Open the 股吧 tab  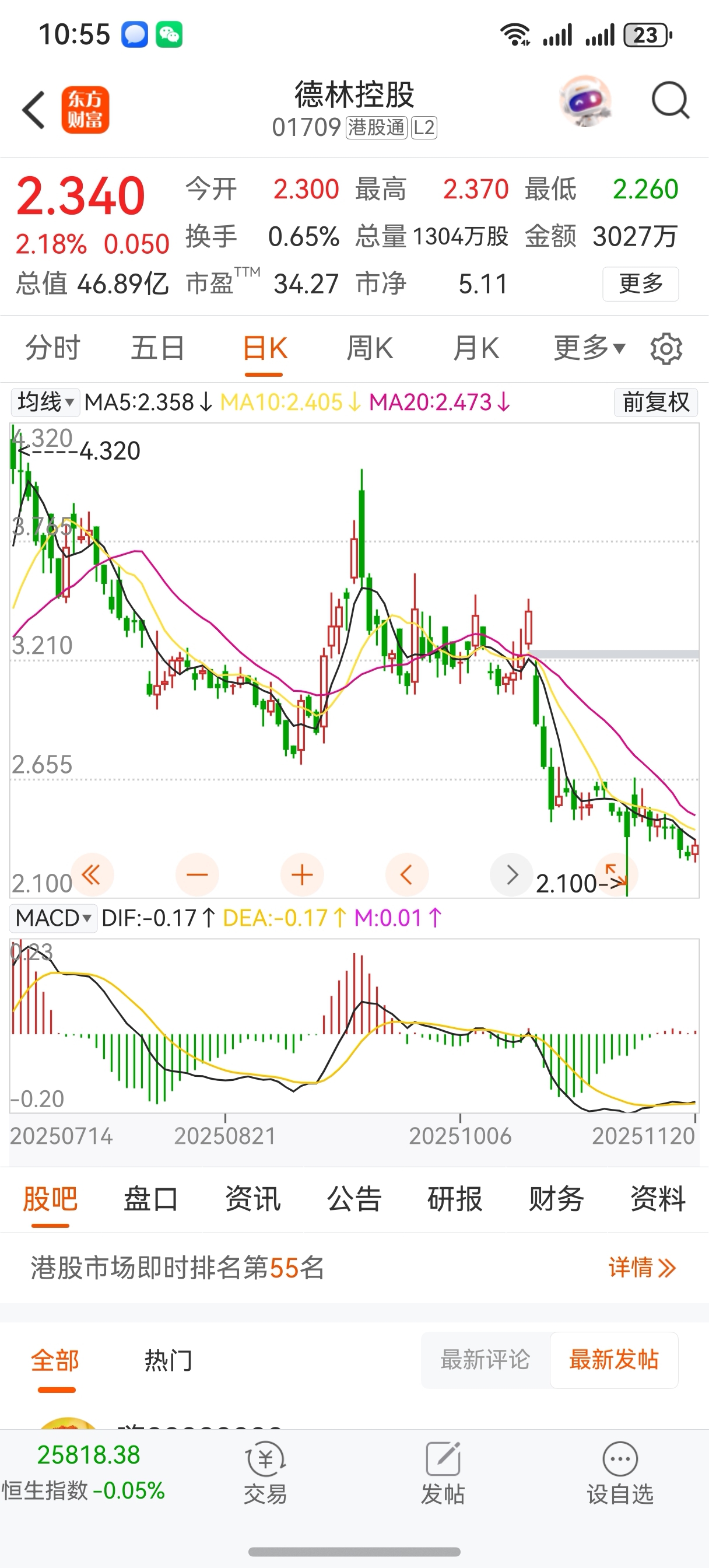[51, 1199]
